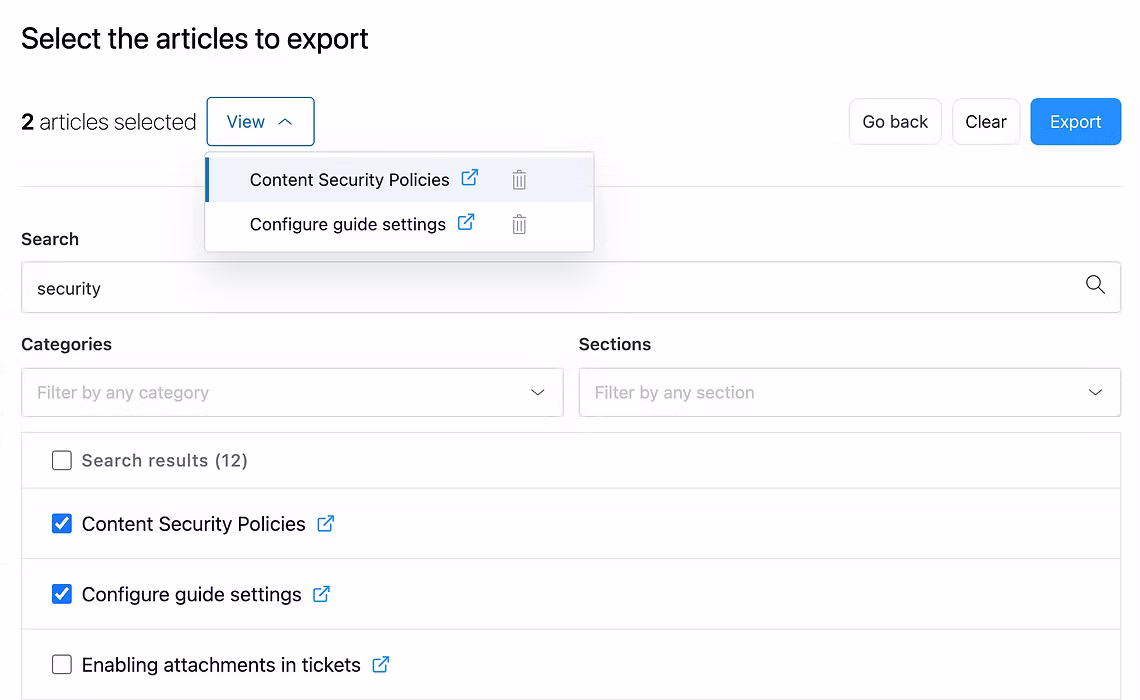The width and height of the screenshot is (1140, 700).
Task: Open Enabling attachments in tickets external link
Action: pyautogui.click(x=381, y=664)
